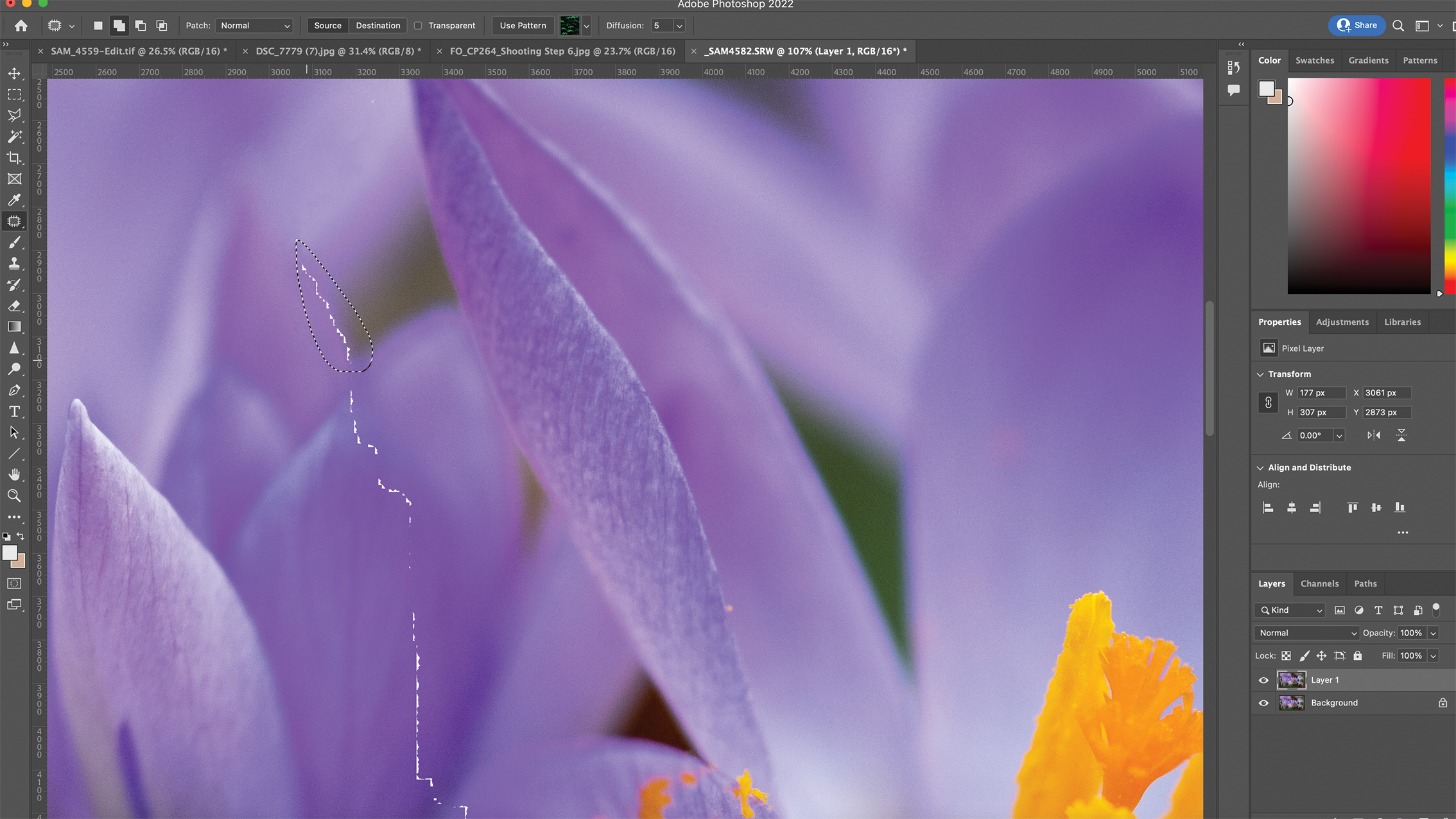Select the Layer 1 thumbnail

click(x=1291, y=680)
